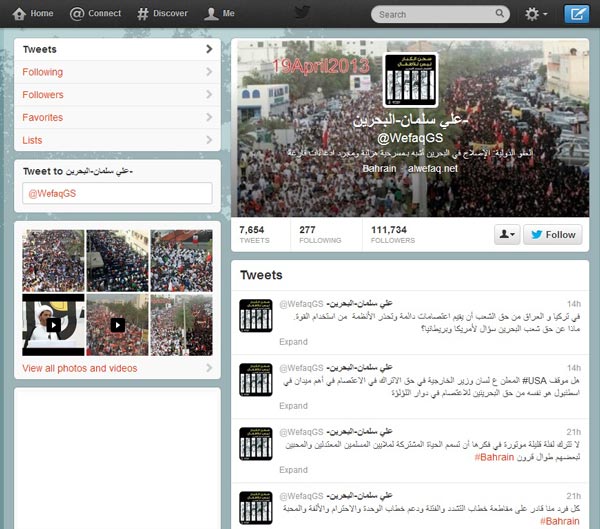Expand the first tweet posted 14h ago
600x529 pixels.
[x=293, y=342]
